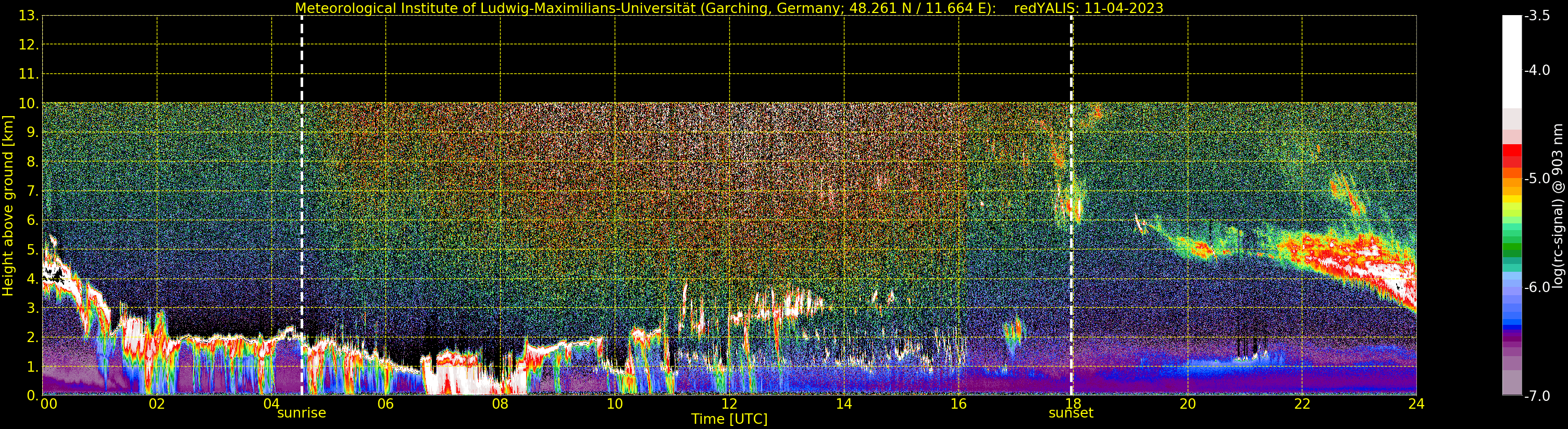The image size is (1568, 429).
Task: Click the 2 tick on the height axis
Action: click(32, 337)
